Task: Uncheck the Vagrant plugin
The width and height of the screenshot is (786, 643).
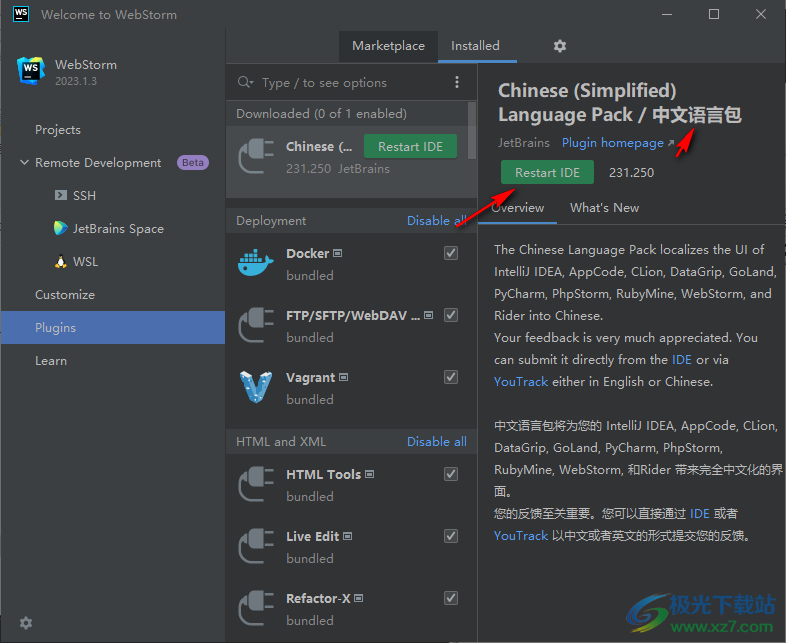Action: [451, 377]
